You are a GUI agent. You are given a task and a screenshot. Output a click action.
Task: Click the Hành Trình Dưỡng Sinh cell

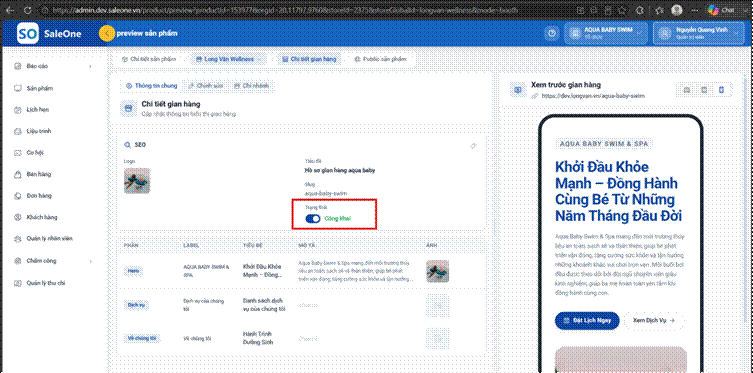tap(258, 338)
